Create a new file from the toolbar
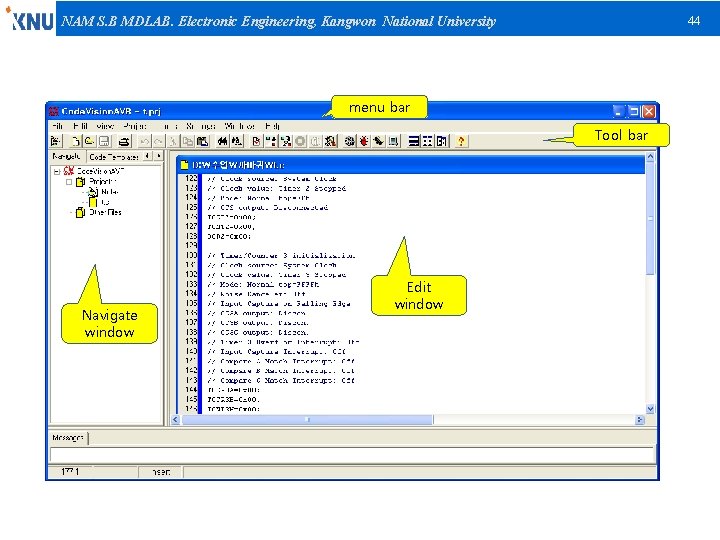Screen dimensions: 720x540 76,141
